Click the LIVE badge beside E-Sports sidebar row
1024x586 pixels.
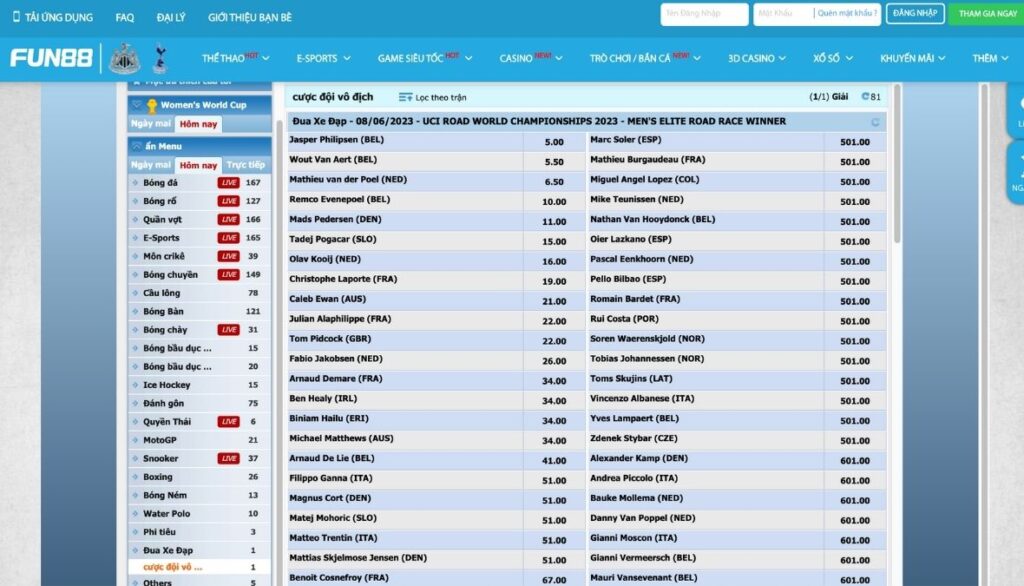228,238
